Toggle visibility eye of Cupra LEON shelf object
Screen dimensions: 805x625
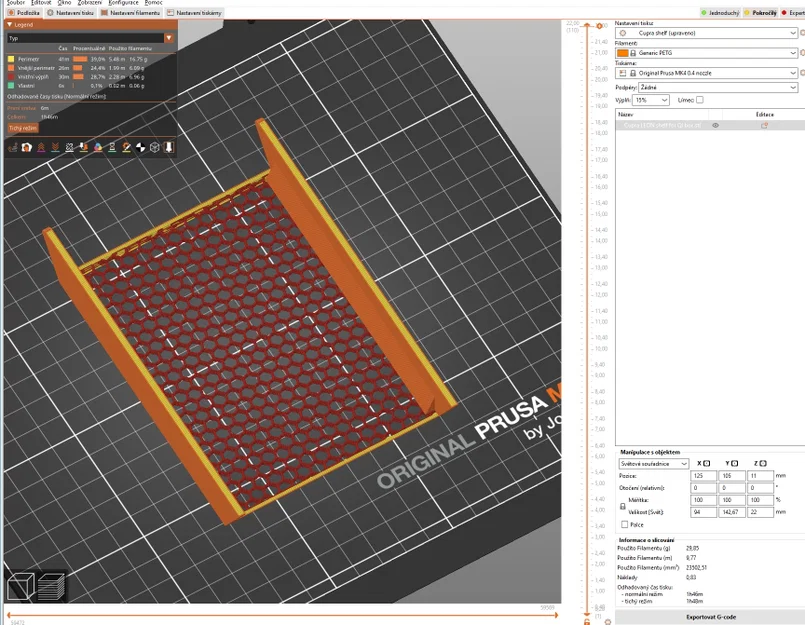[715, 125]
